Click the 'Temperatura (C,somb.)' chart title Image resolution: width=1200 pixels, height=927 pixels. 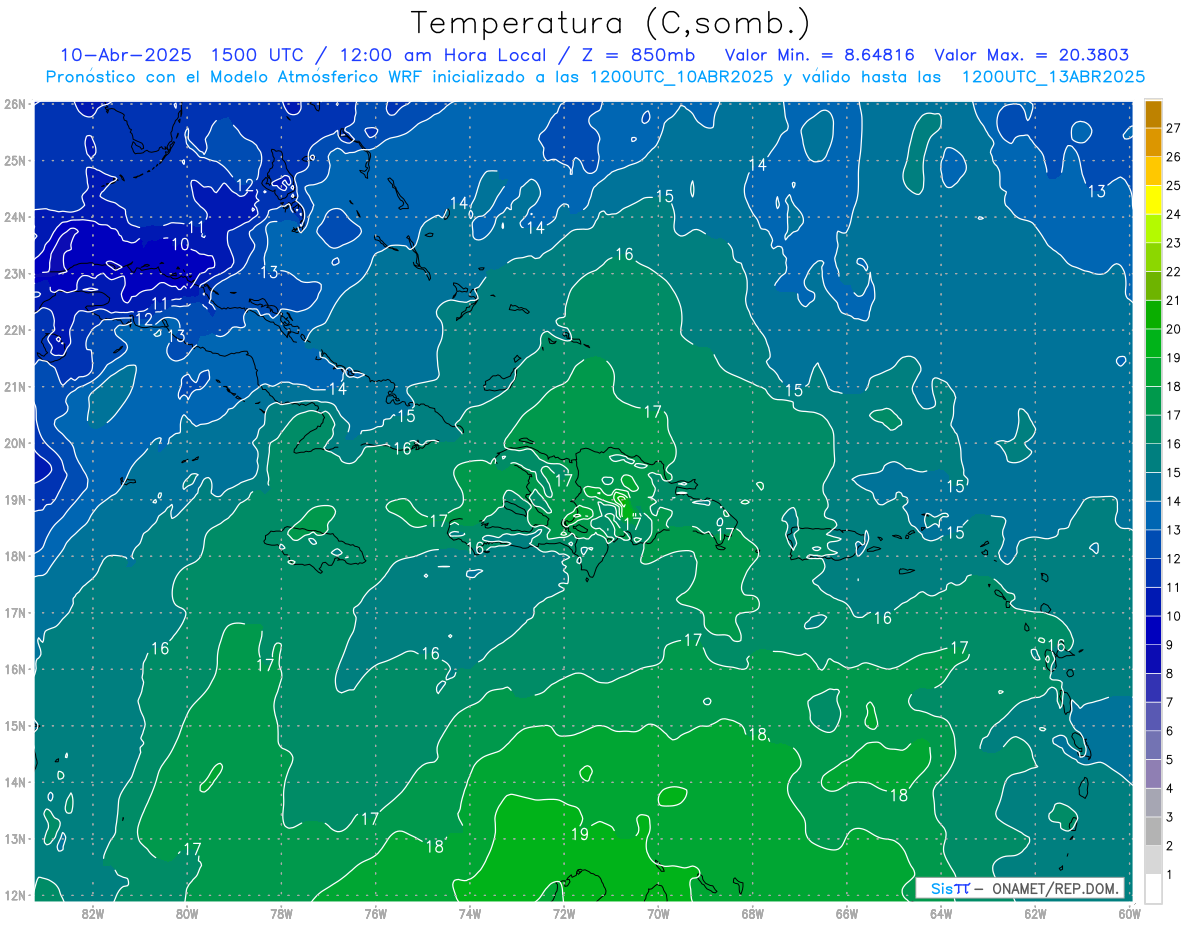coord(611,23)
